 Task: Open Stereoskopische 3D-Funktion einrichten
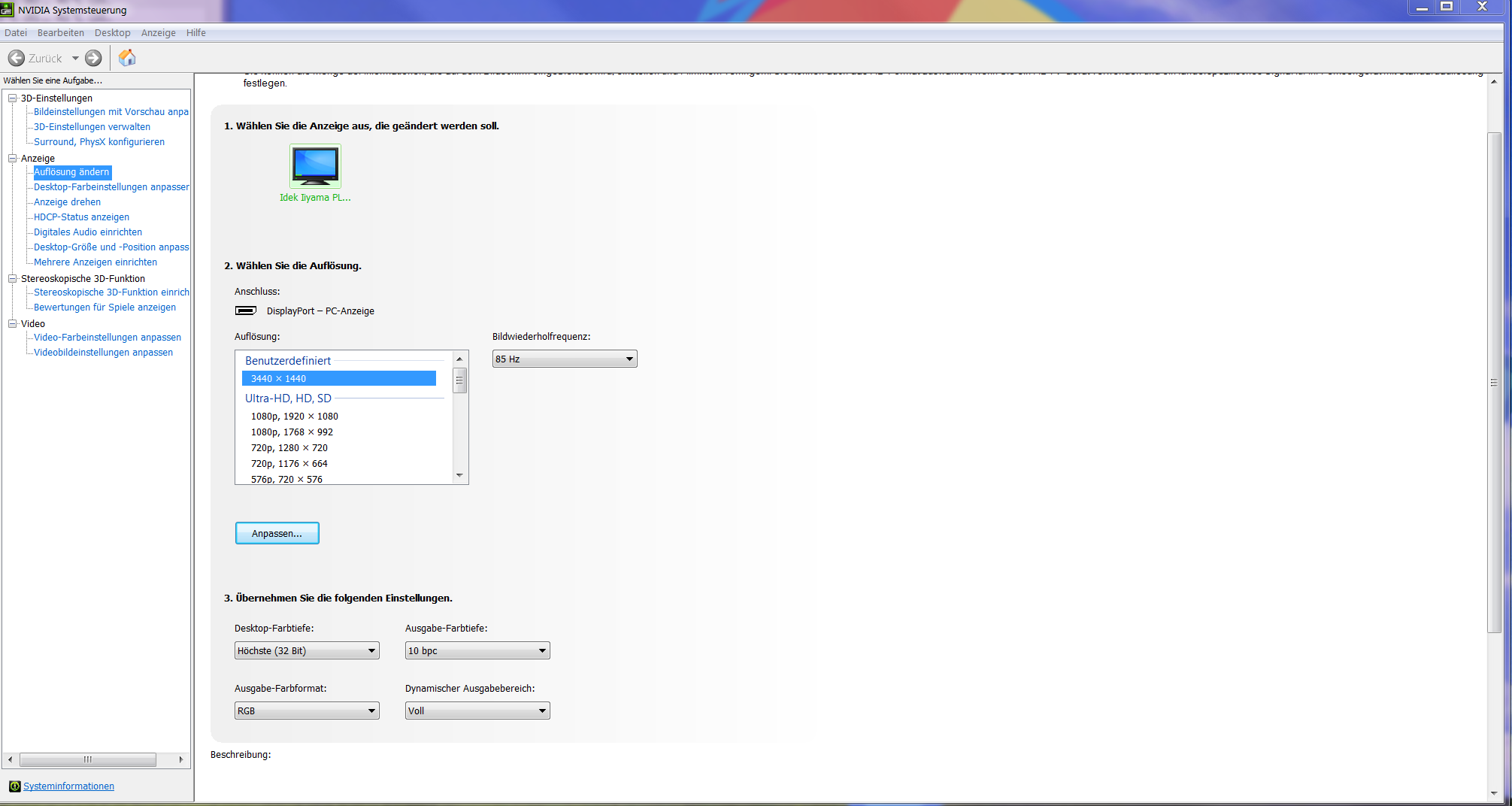[x=111, y=292]
